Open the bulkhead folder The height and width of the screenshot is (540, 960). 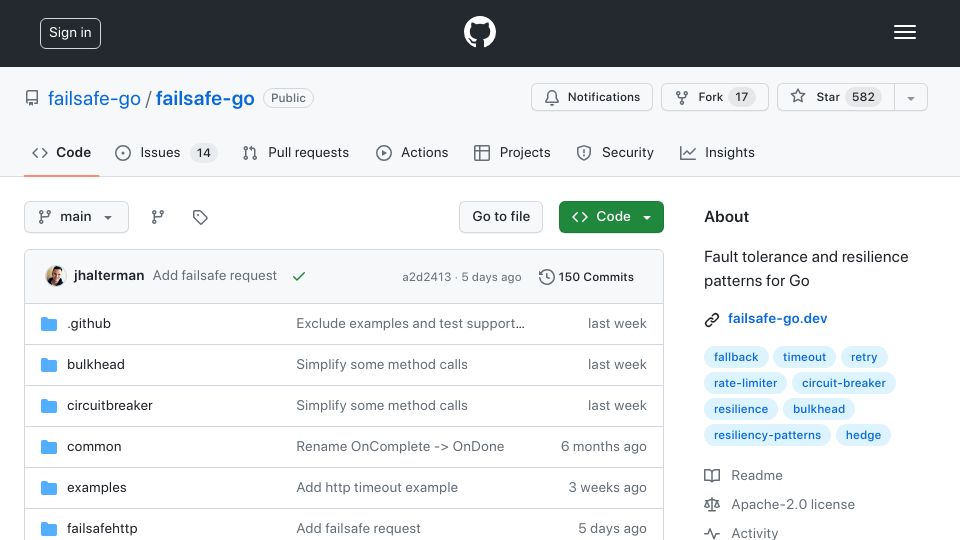click(96, 364)
